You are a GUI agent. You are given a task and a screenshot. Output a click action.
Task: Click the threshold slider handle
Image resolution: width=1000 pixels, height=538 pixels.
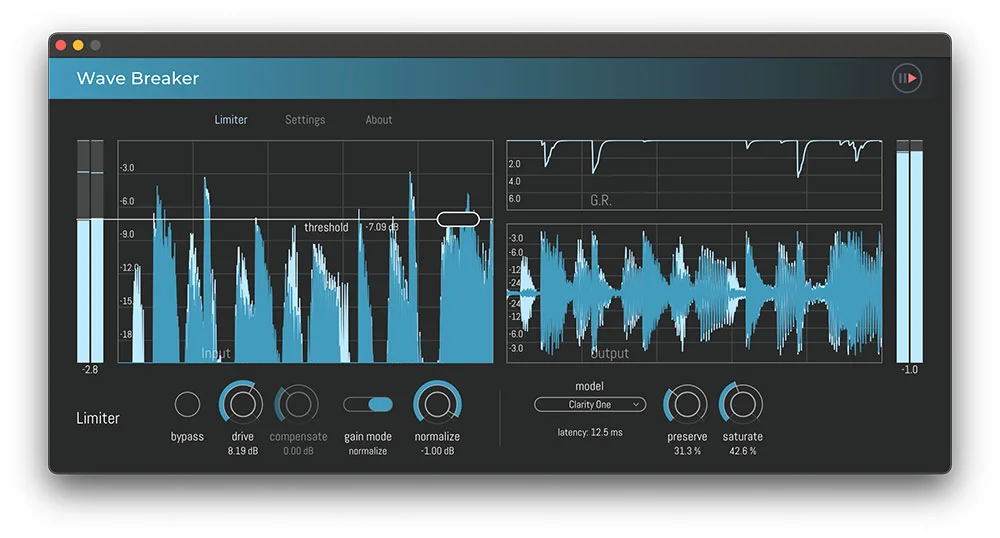458,219
